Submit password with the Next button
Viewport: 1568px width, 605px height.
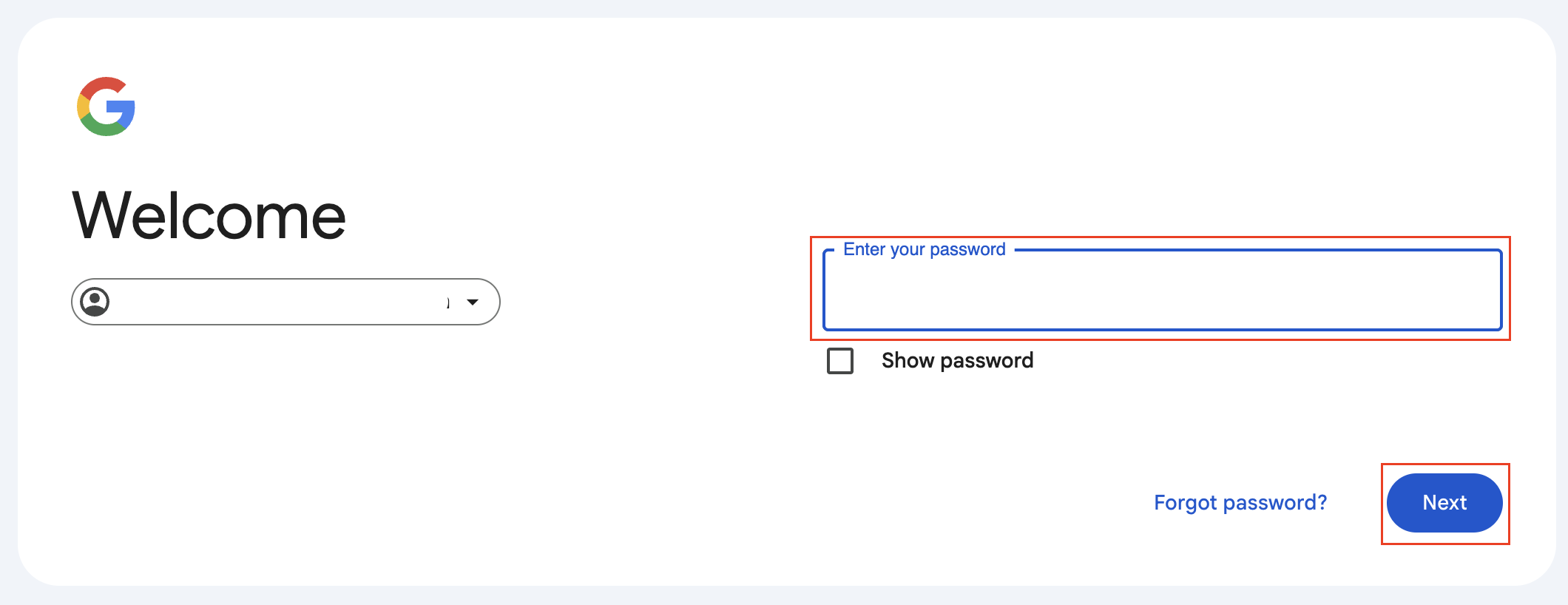1444,503
